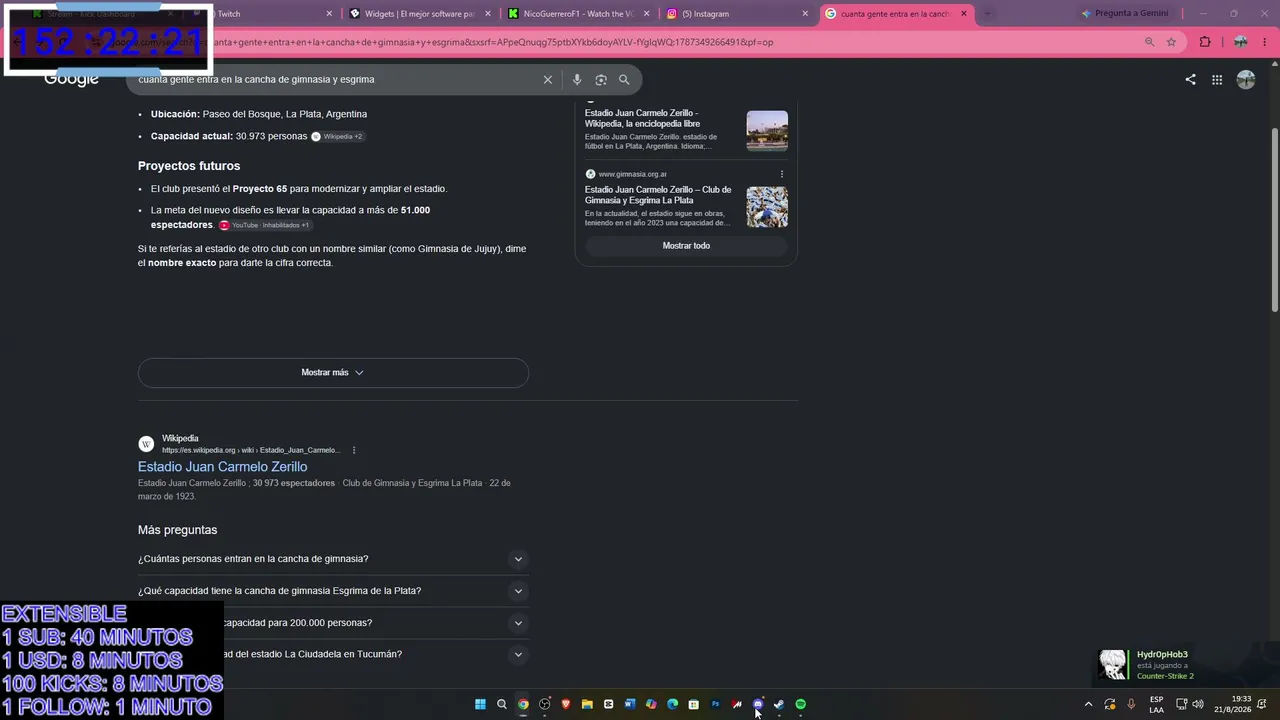Expand question about Gimnasia Esgrima de la Plata capacity

(x=333, y=591)
